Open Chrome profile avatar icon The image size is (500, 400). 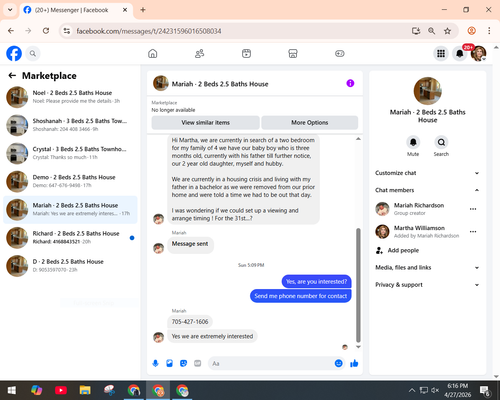tap(471, 31)
